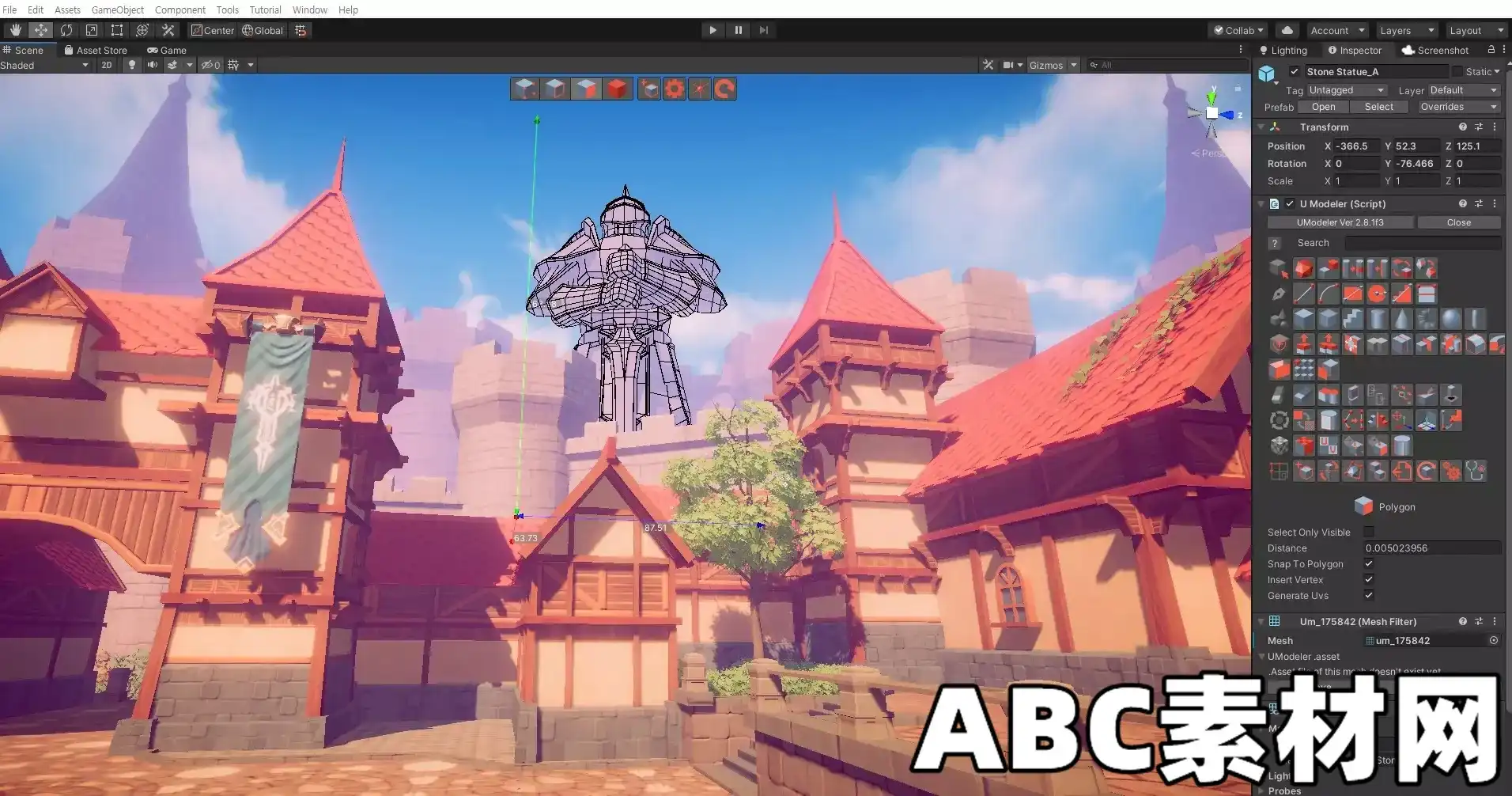Click the prefab Select button

(x=1378, y=107)
